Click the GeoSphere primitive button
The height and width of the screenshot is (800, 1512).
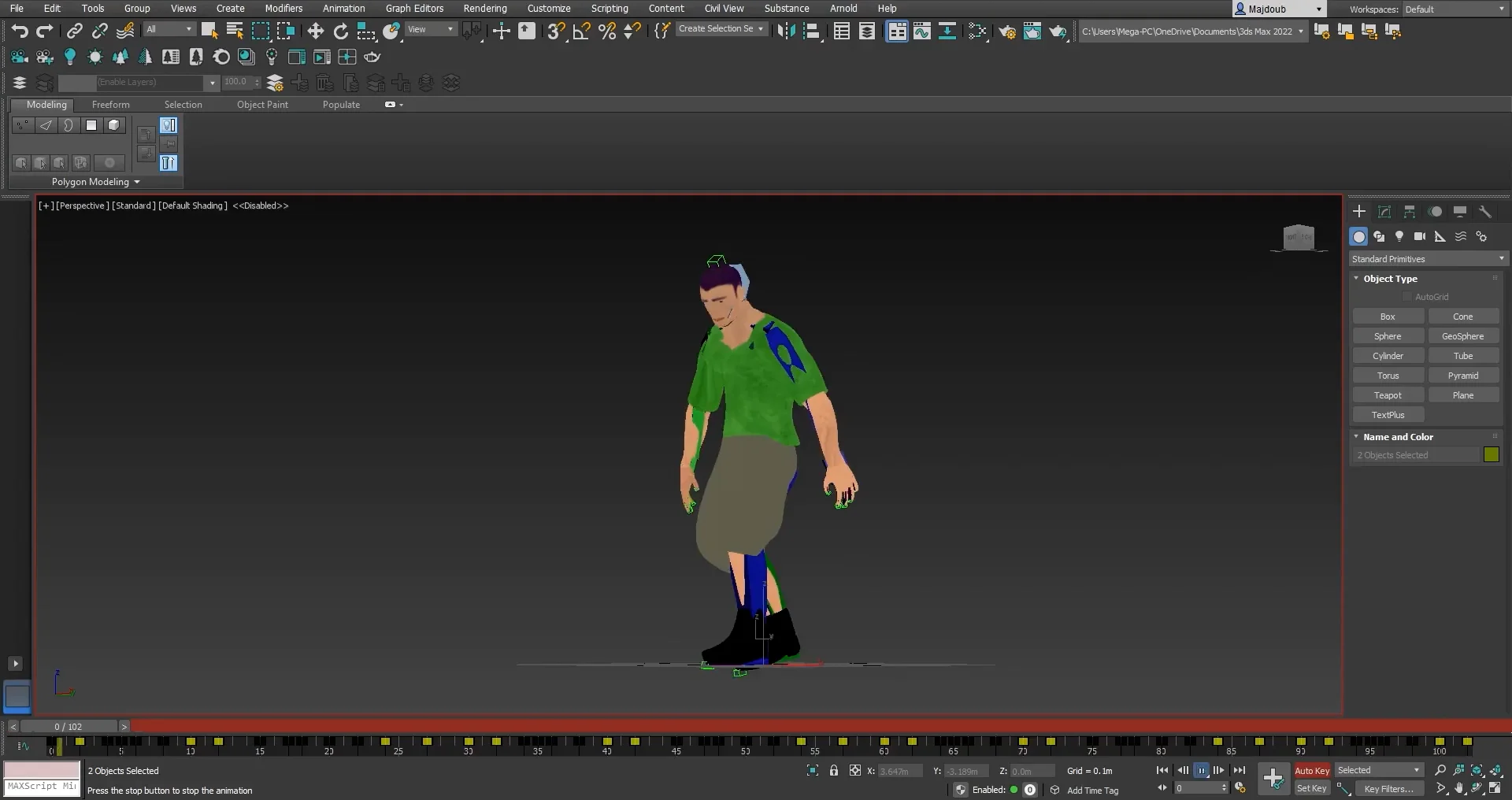pos(1463,336)
